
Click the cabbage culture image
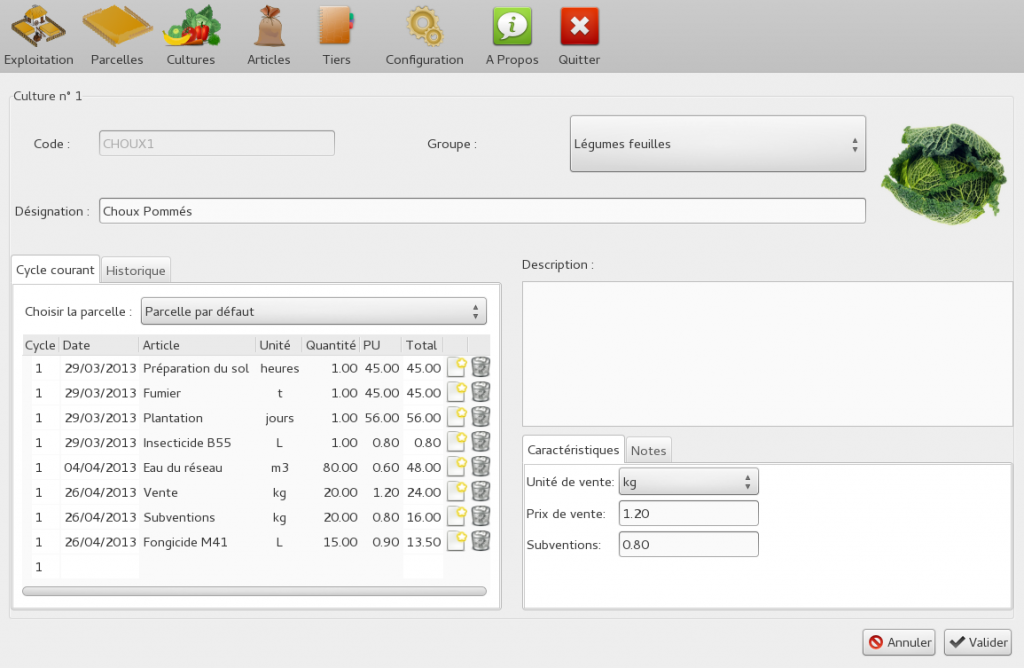pos(944,174)
